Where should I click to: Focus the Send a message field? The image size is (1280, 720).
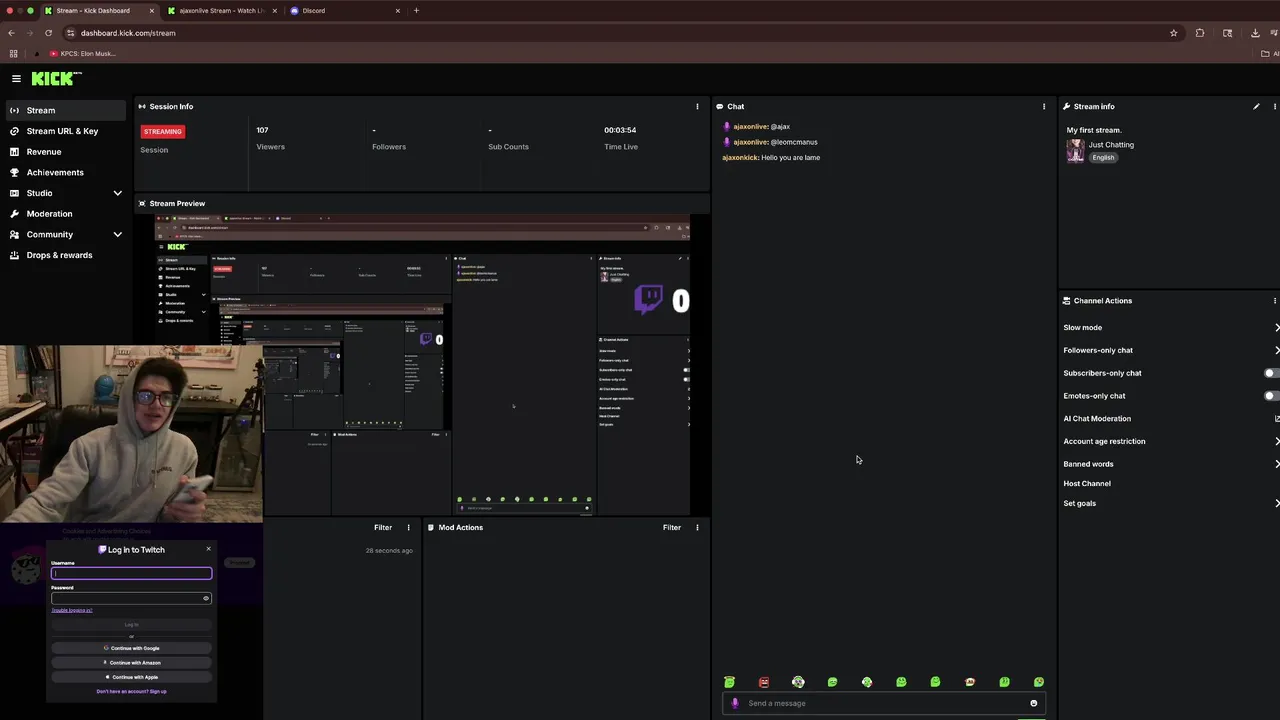(x=884, y=703)
